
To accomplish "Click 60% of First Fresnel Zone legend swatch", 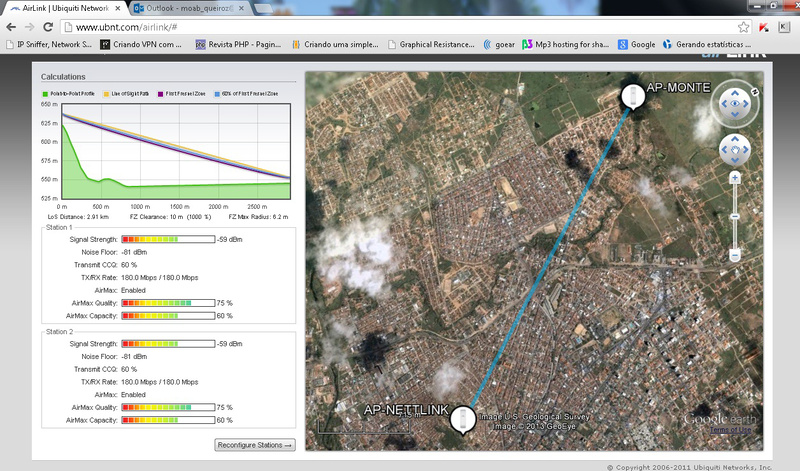I will click(217, 94).
